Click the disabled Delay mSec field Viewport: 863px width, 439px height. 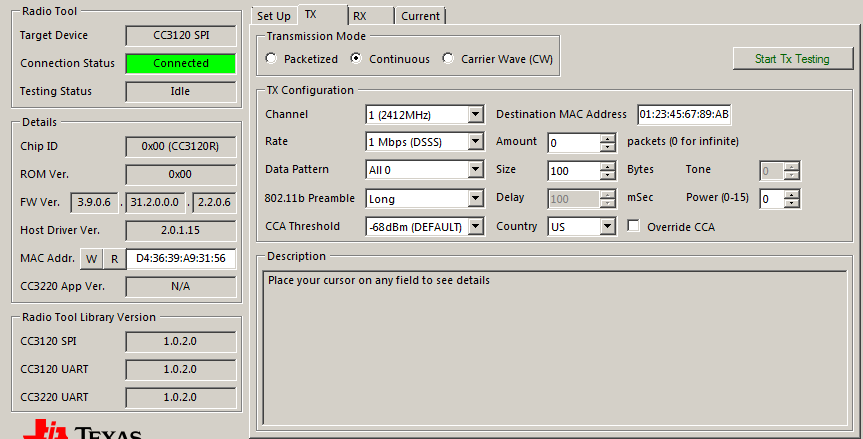(x=573, y=199)
